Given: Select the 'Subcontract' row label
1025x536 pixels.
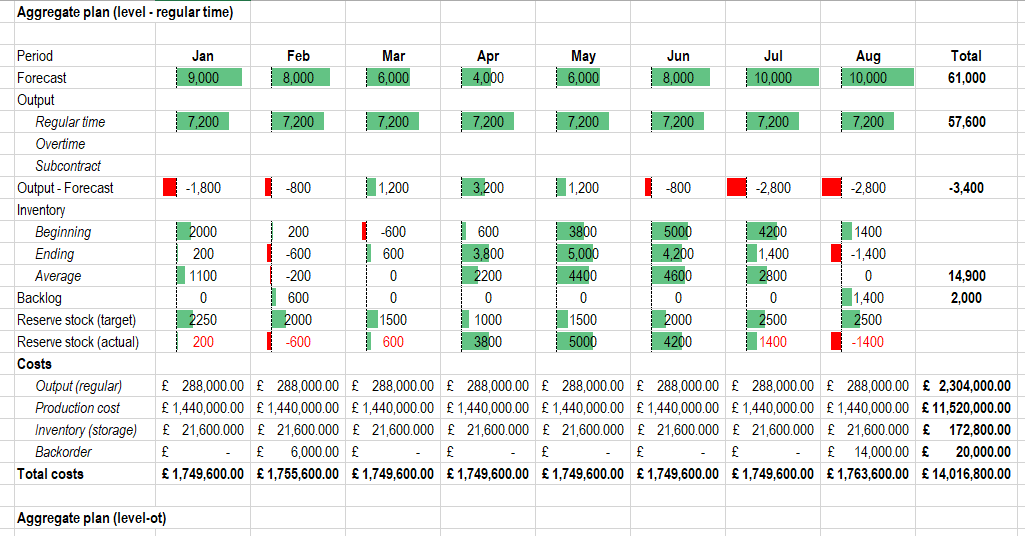Looking at the screenshot, I should pyautogui.click(x=68, y=166).
